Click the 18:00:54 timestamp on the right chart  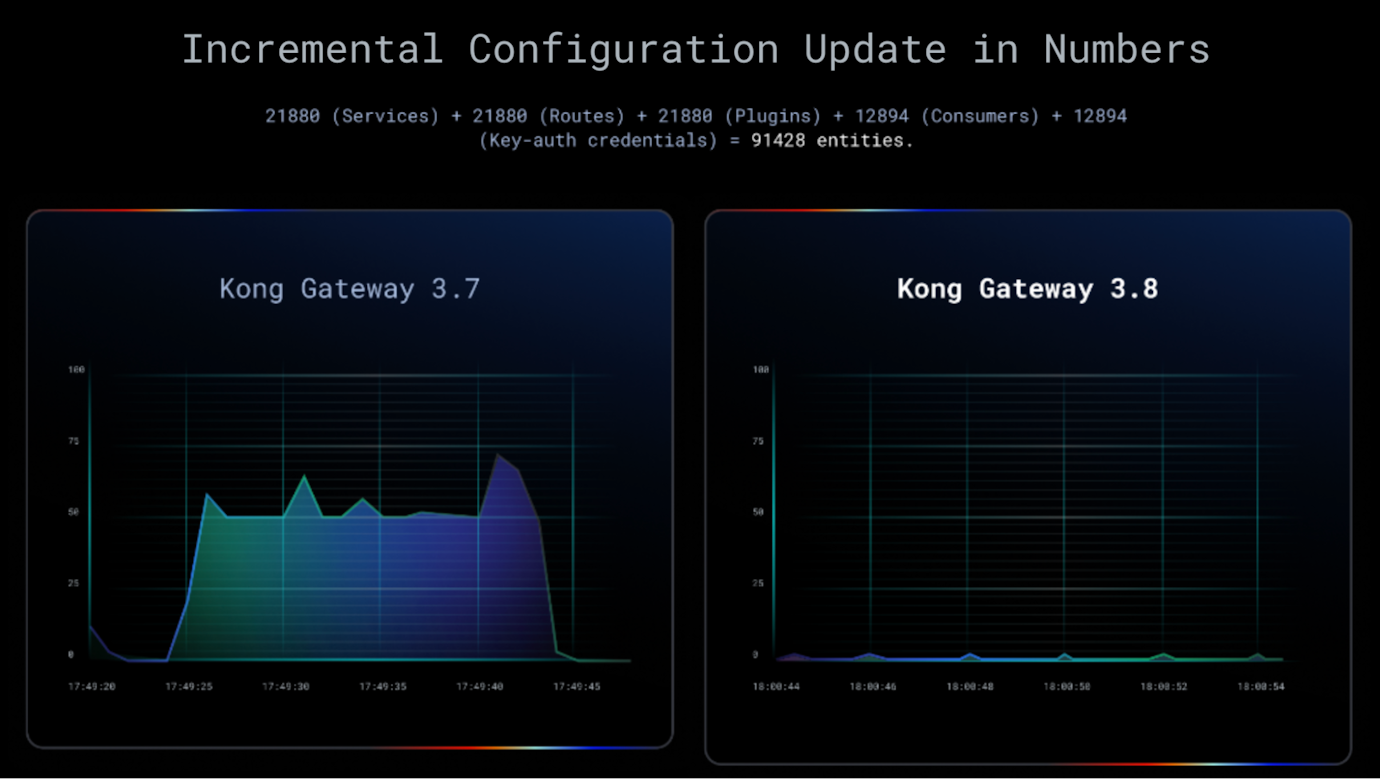point(1260,687)
